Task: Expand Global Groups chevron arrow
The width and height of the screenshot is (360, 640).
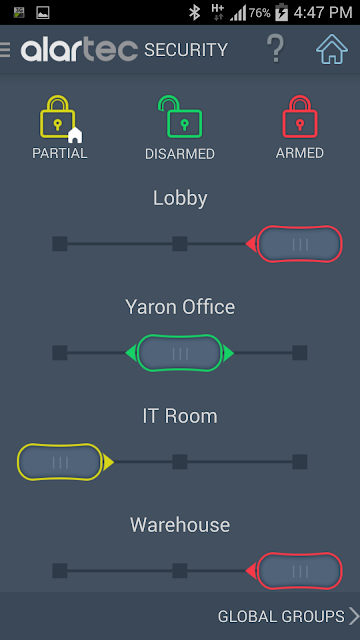Action: 353,616
